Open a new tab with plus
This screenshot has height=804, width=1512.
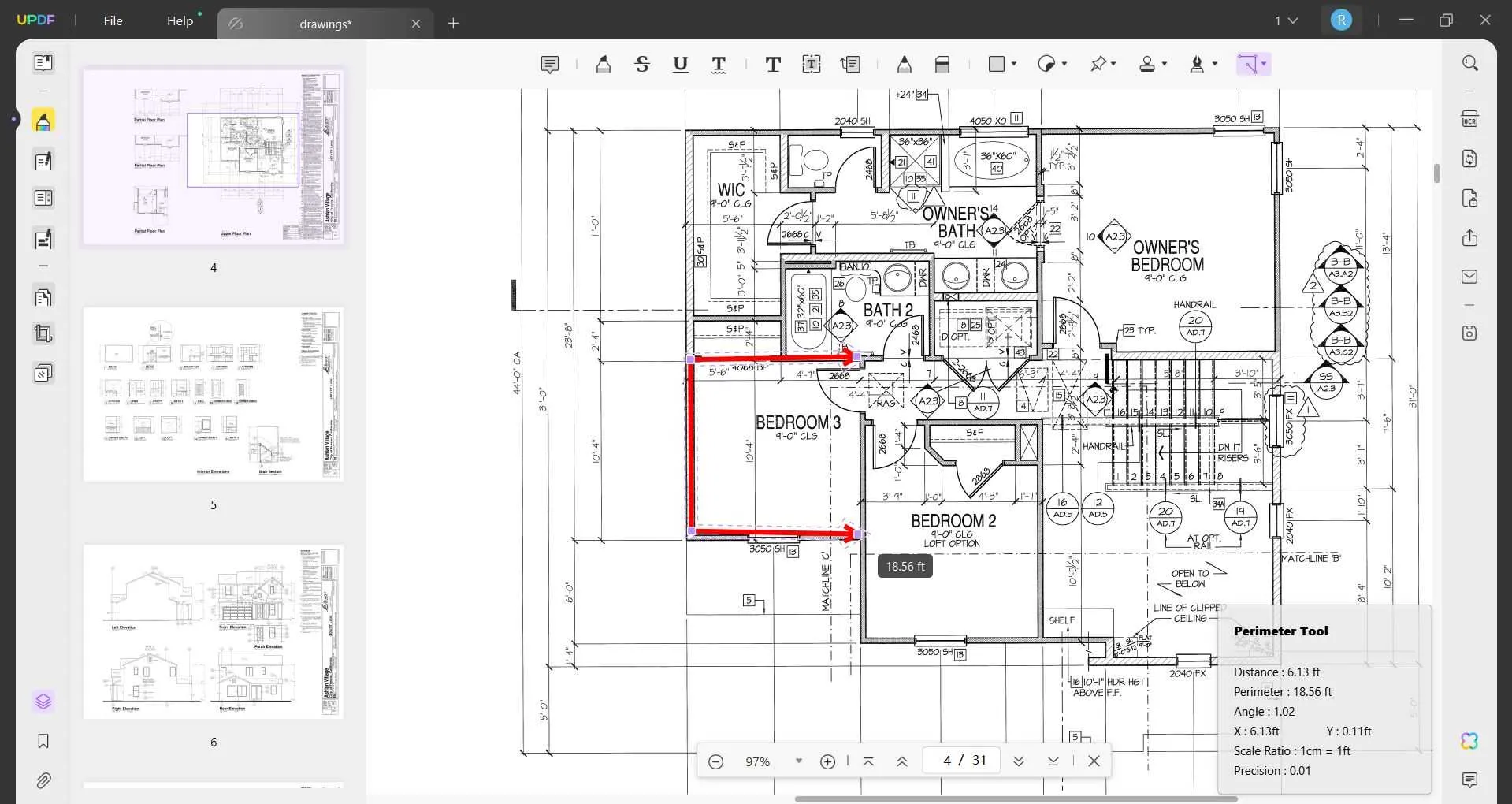453,24
